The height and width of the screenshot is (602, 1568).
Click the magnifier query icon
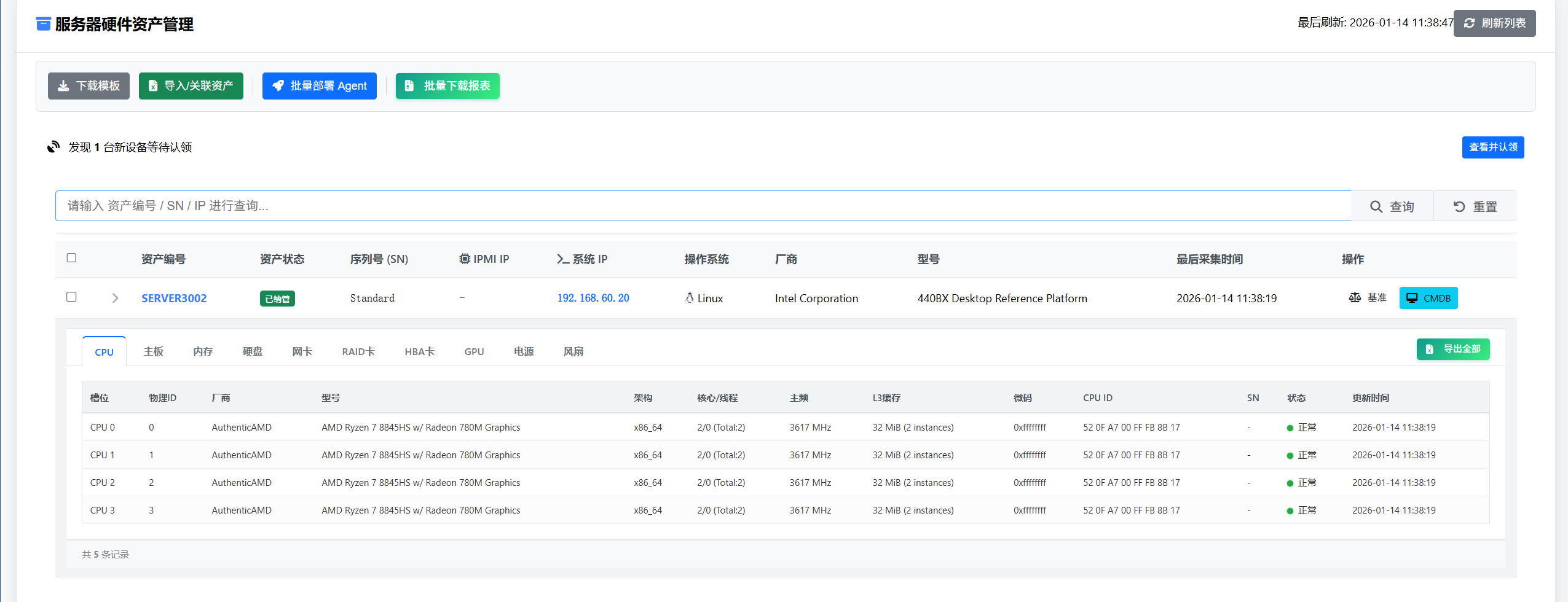pos(1376,207)
